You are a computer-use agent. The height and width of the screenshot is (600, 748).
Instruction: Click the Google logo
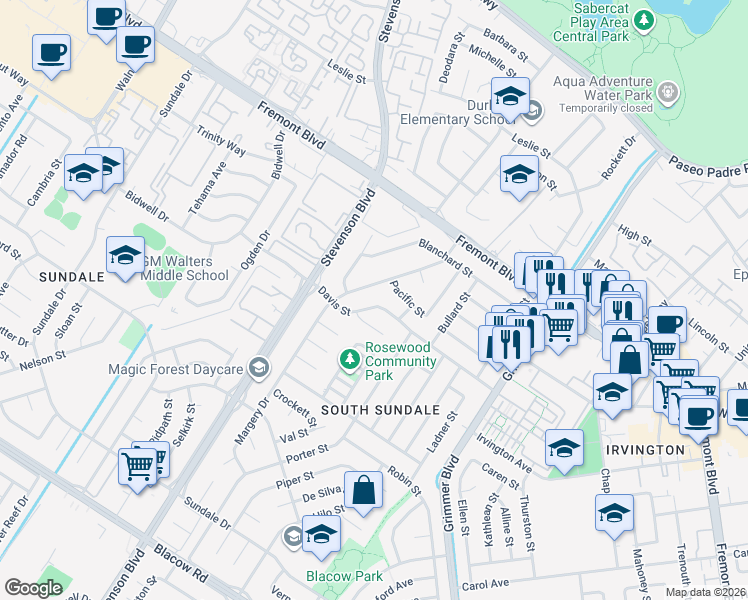coord(33,588)
